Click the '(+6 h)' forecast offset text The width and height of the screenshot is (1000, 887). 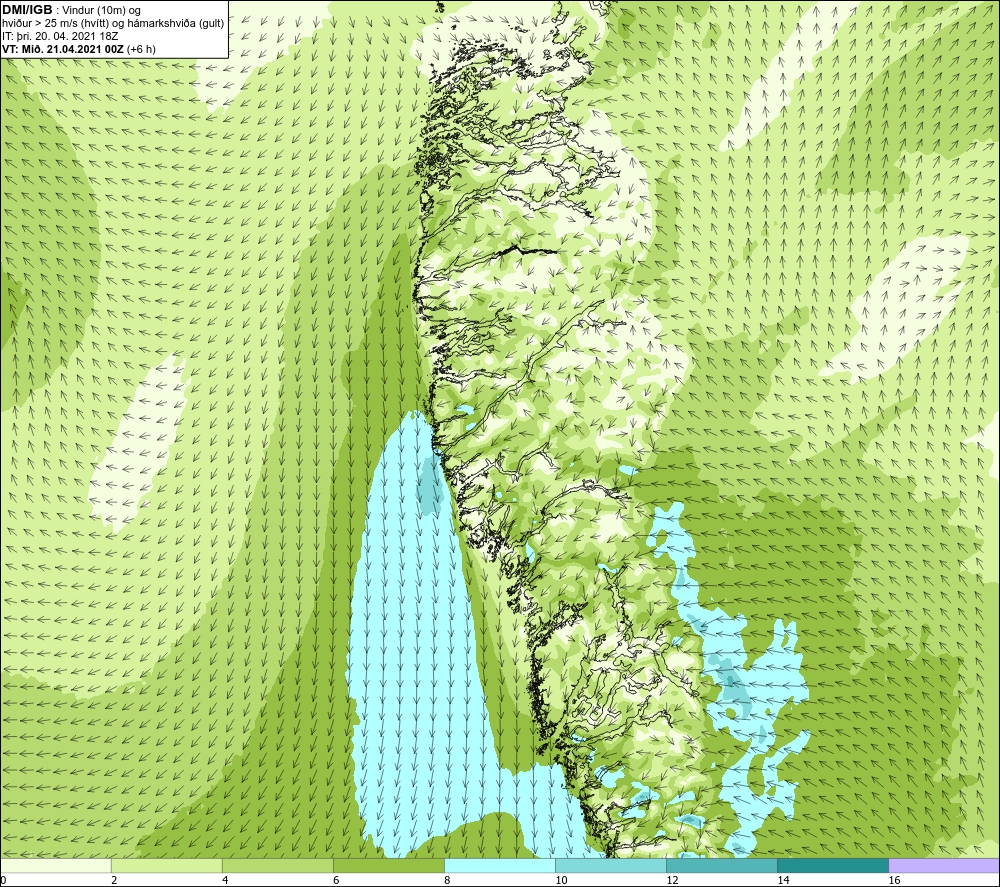pyautogui.click(x=142, y=49)
